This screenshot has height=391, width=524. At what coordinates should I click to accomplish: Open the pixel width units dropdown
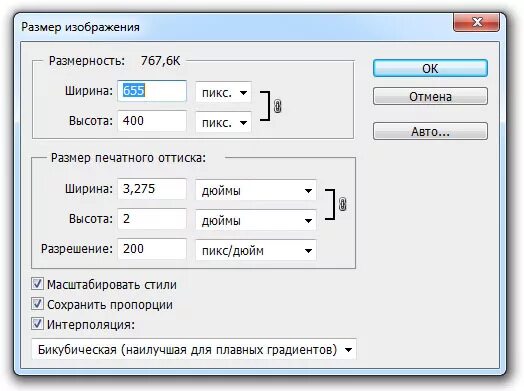[x=223, y=92]
